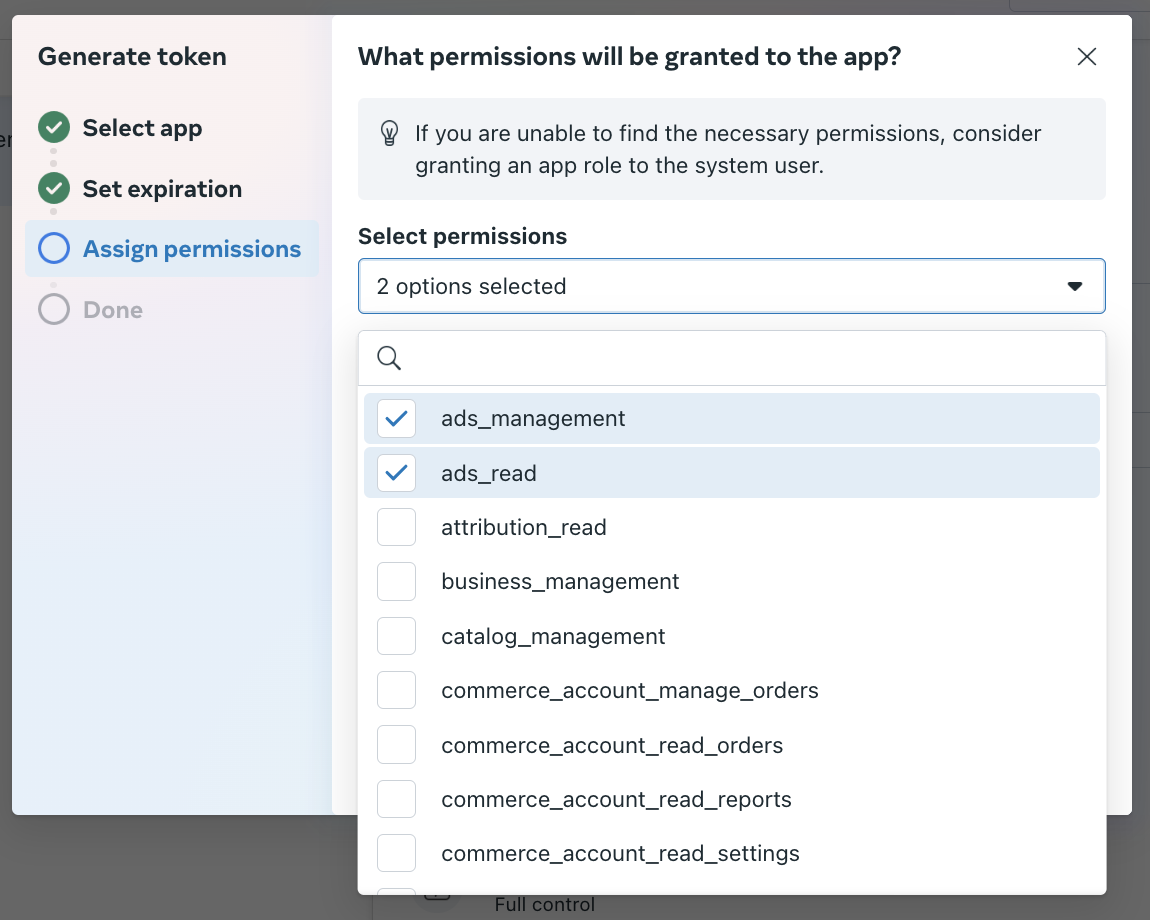
Task: Check the business_management permission
Action: click(x=396, y=582)
